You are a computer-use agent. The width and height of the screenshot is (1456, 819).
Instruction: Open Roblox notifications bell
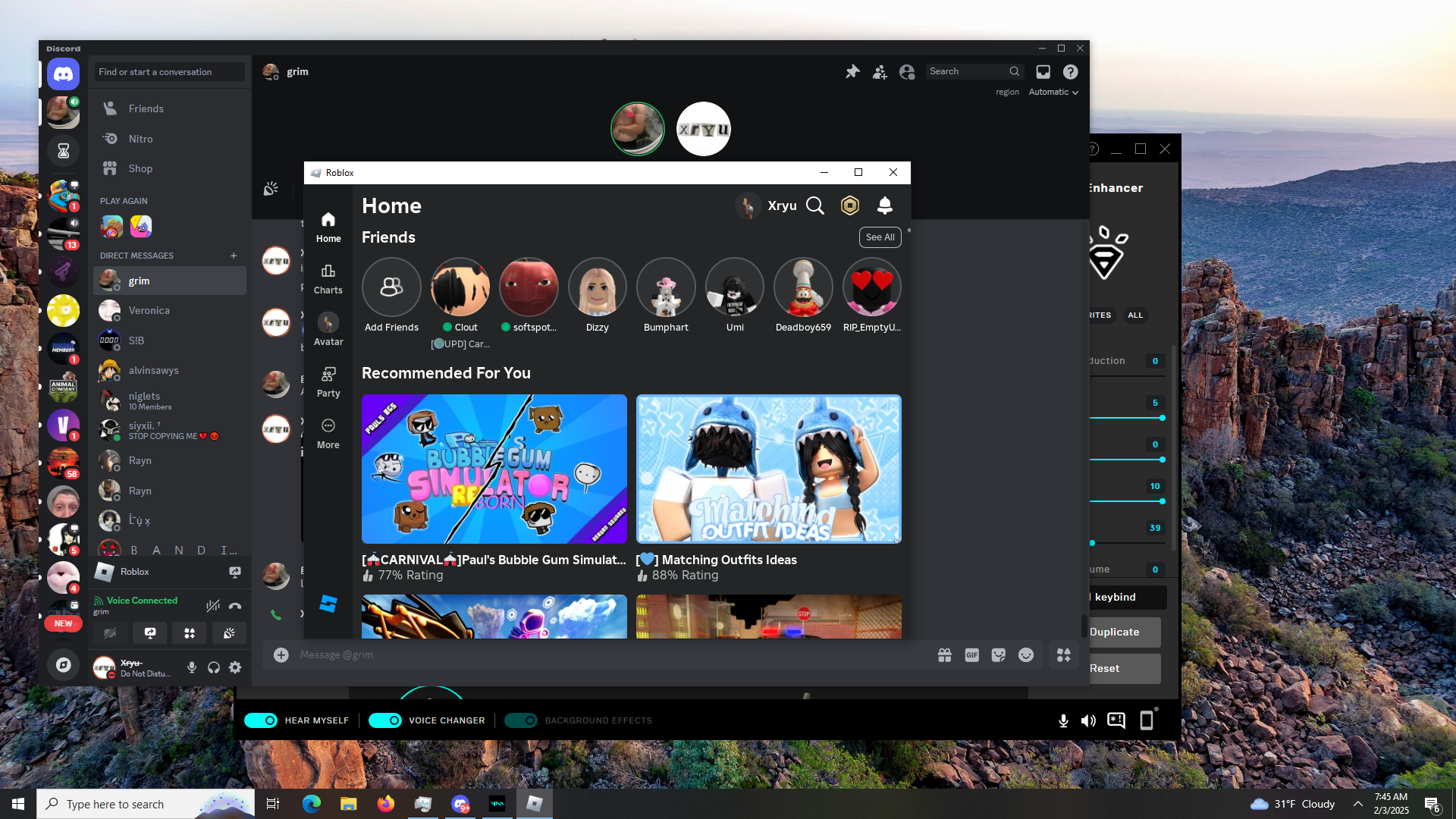coord(884,206)
